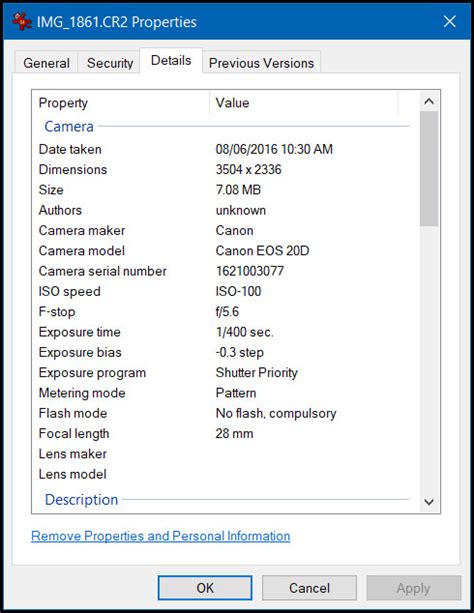The height and width of the screenshot is (613, 474).
Task: Click the Metering mode value Pattern
Action: (x=236, y=393)
